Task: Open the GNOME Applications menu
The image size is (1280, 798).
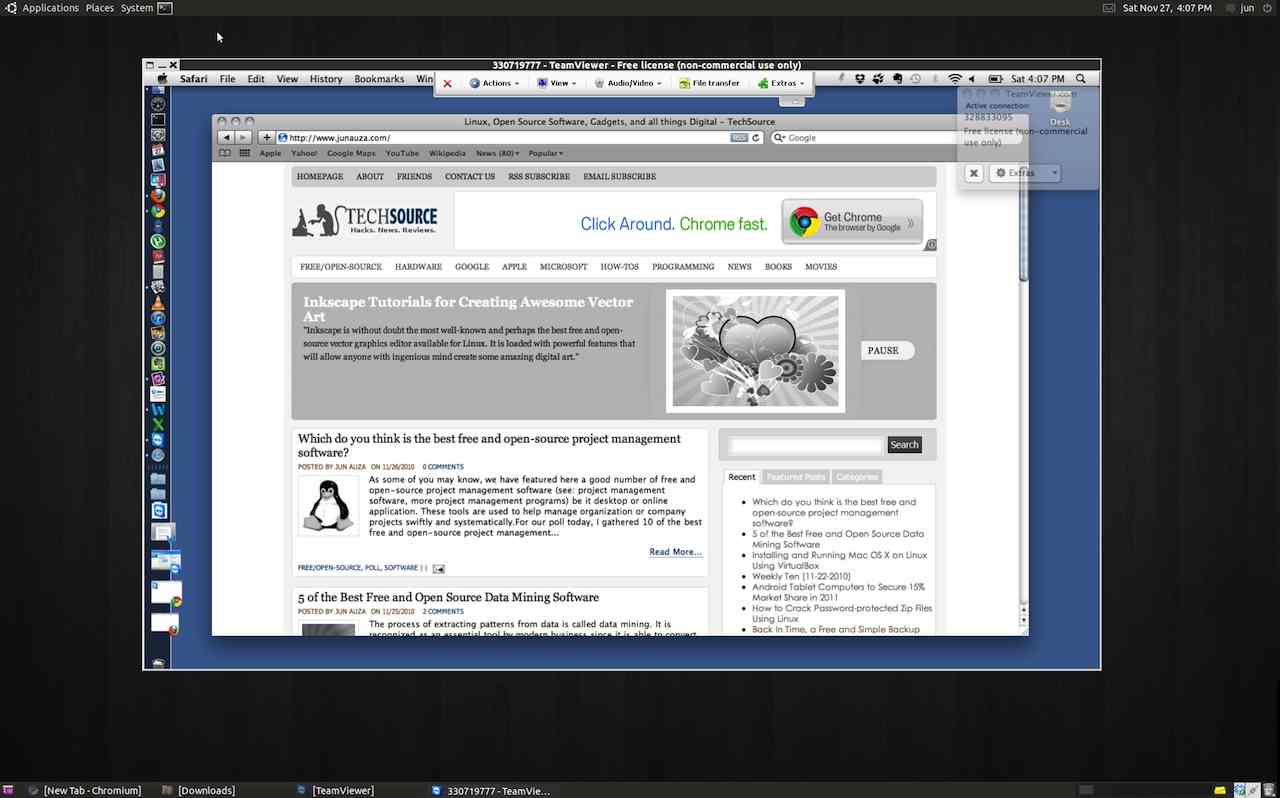Action: tap(50, 8)
